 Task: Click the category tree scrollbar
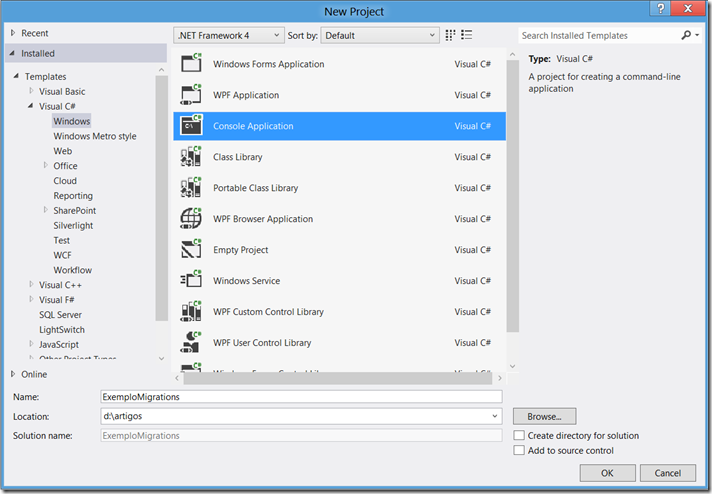tap(161, 198)
